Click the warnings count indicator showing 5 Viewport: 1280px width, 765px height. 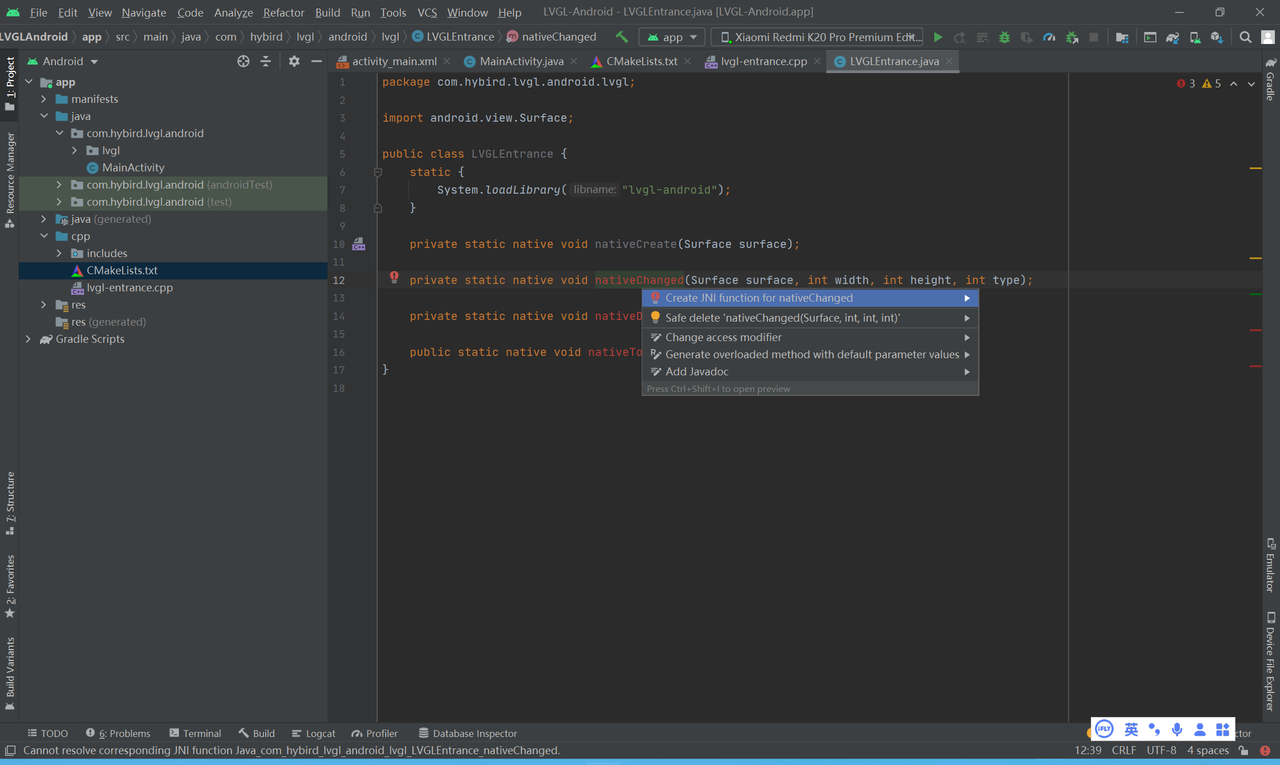tap(1211, 84)
